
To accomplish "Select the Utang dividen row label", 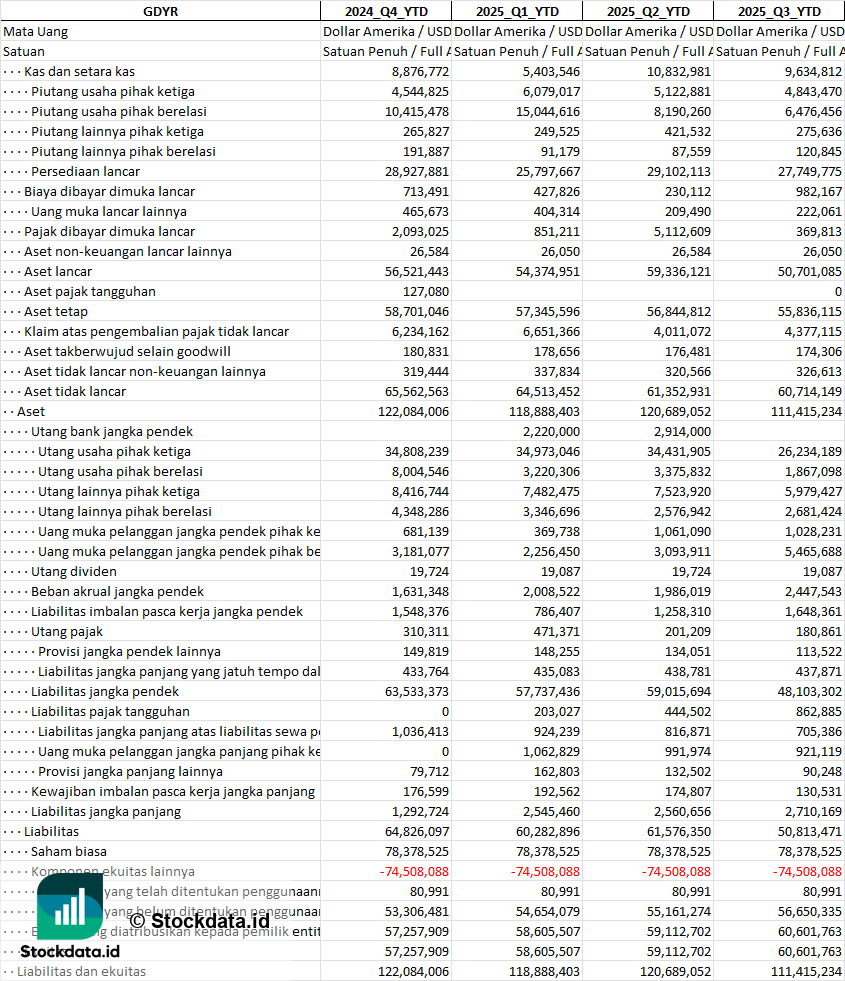I will coord(74,572).
